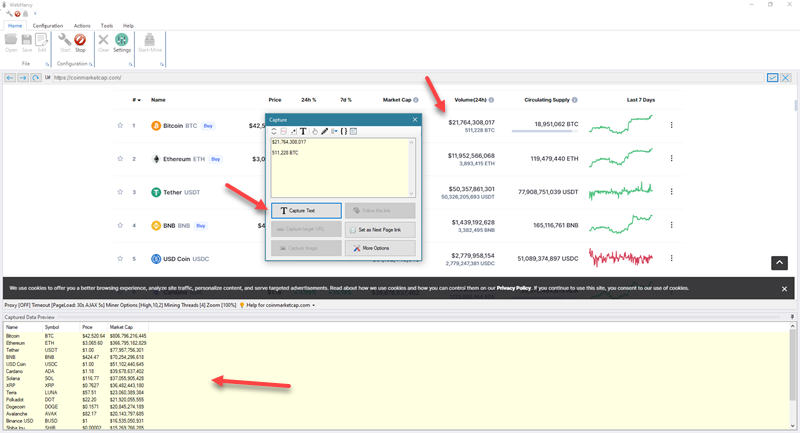Image resolution: width=800 pixels, height=433 pixels.
Task: Select the text tool in Capture toolbar
Action: click(303, 131)
